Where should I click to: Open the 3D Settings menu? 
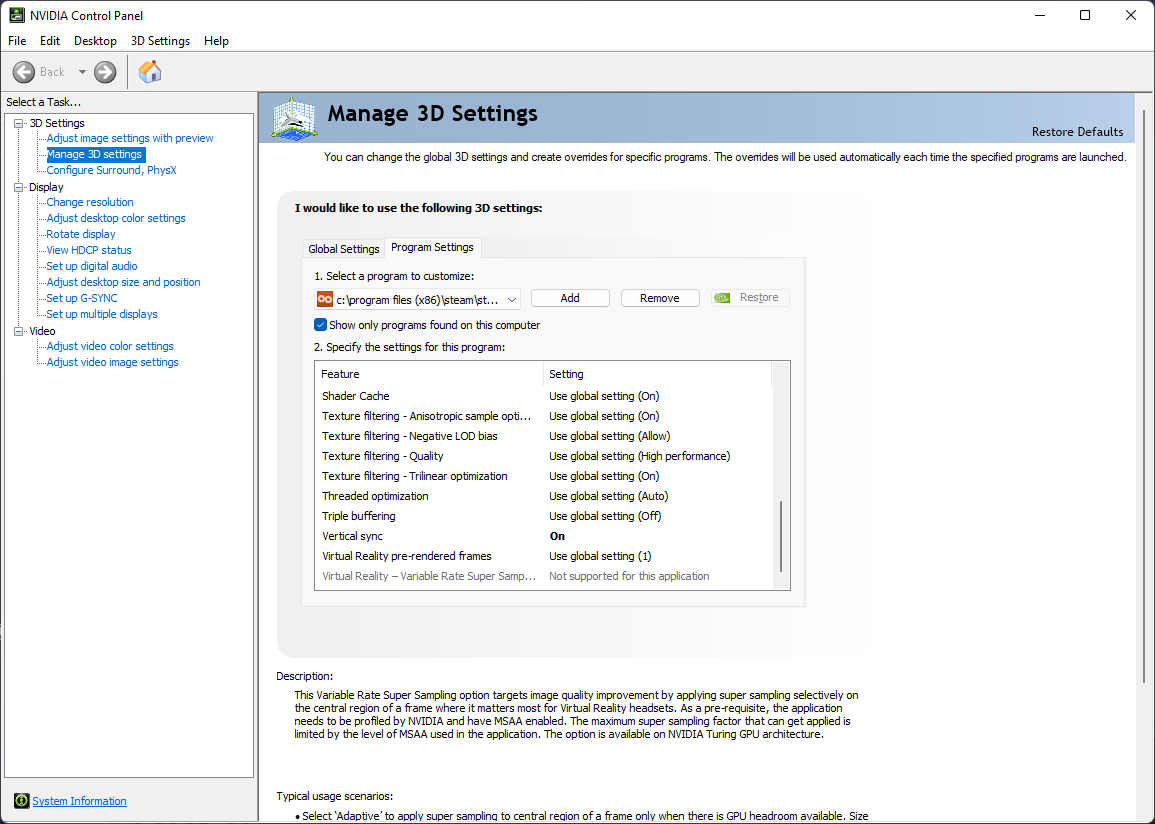(160, 41)
